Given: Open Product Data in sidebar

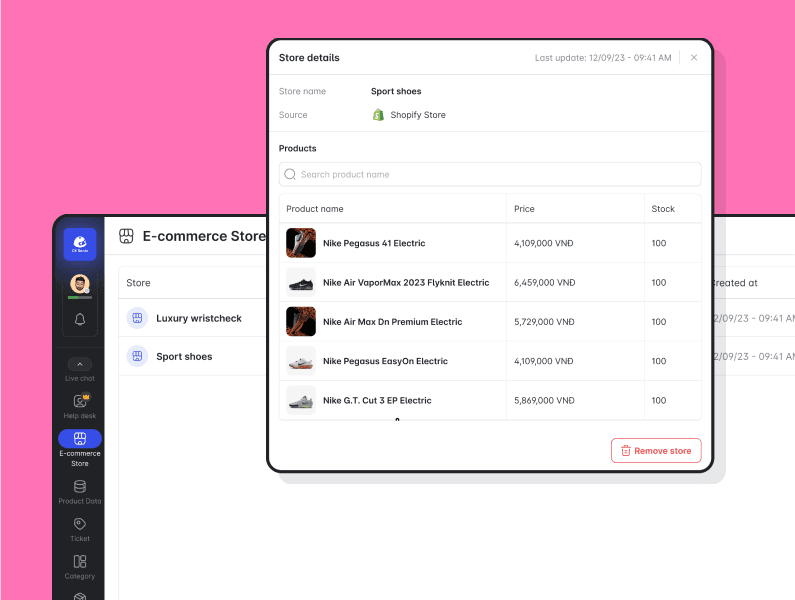Looking at the screenshot, I should tap(80, 492).
